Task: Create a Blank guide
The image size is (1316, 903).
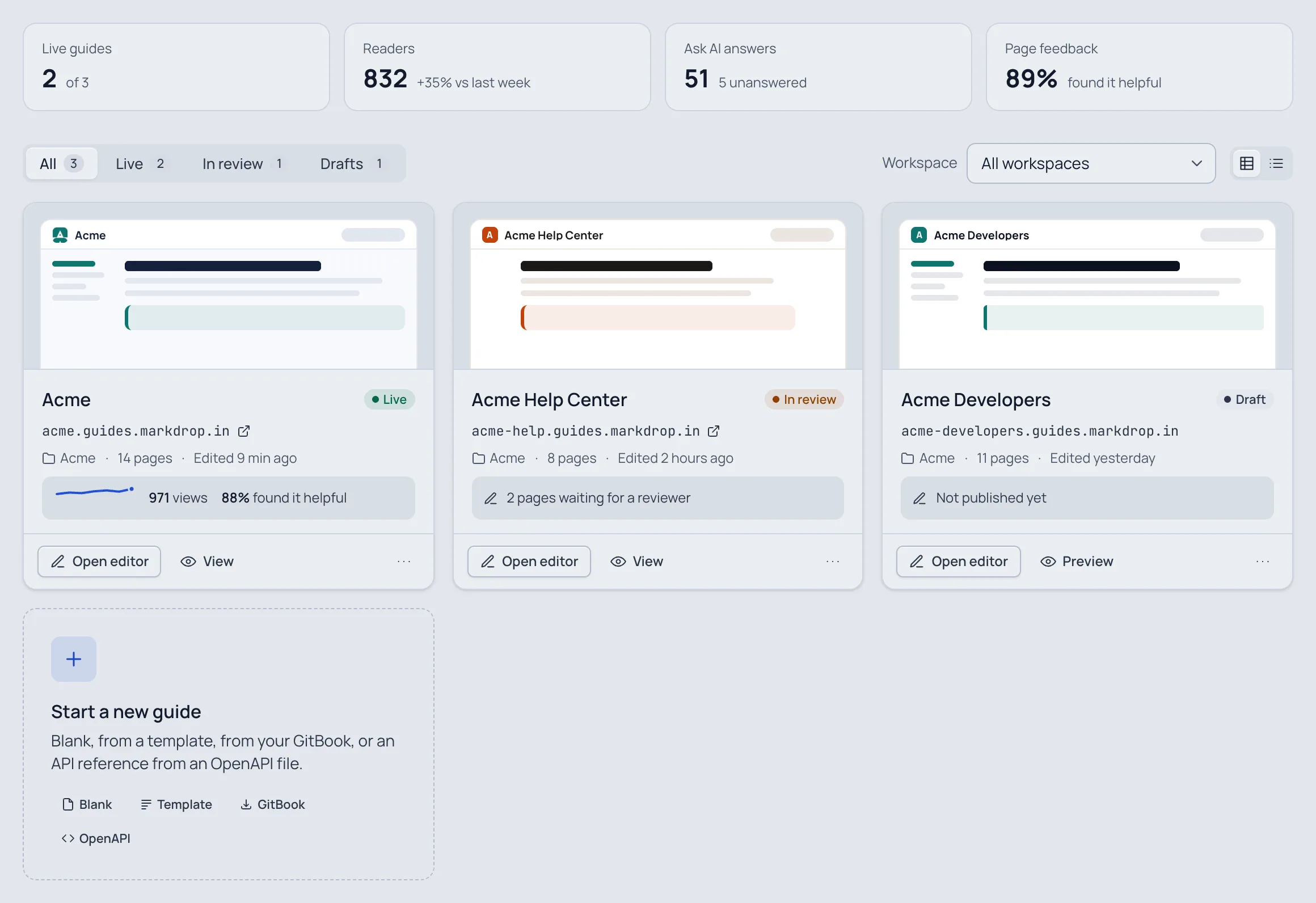Action: [87, 804]
